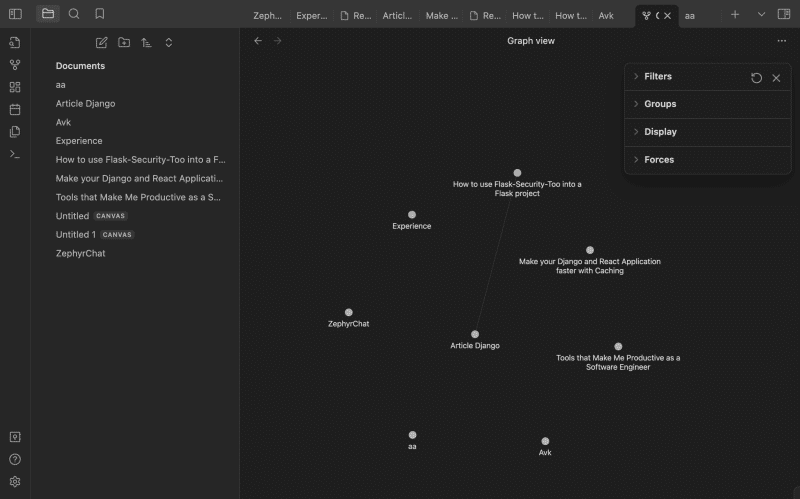Switch to the aa tab
800x499 pixels.
690,16
